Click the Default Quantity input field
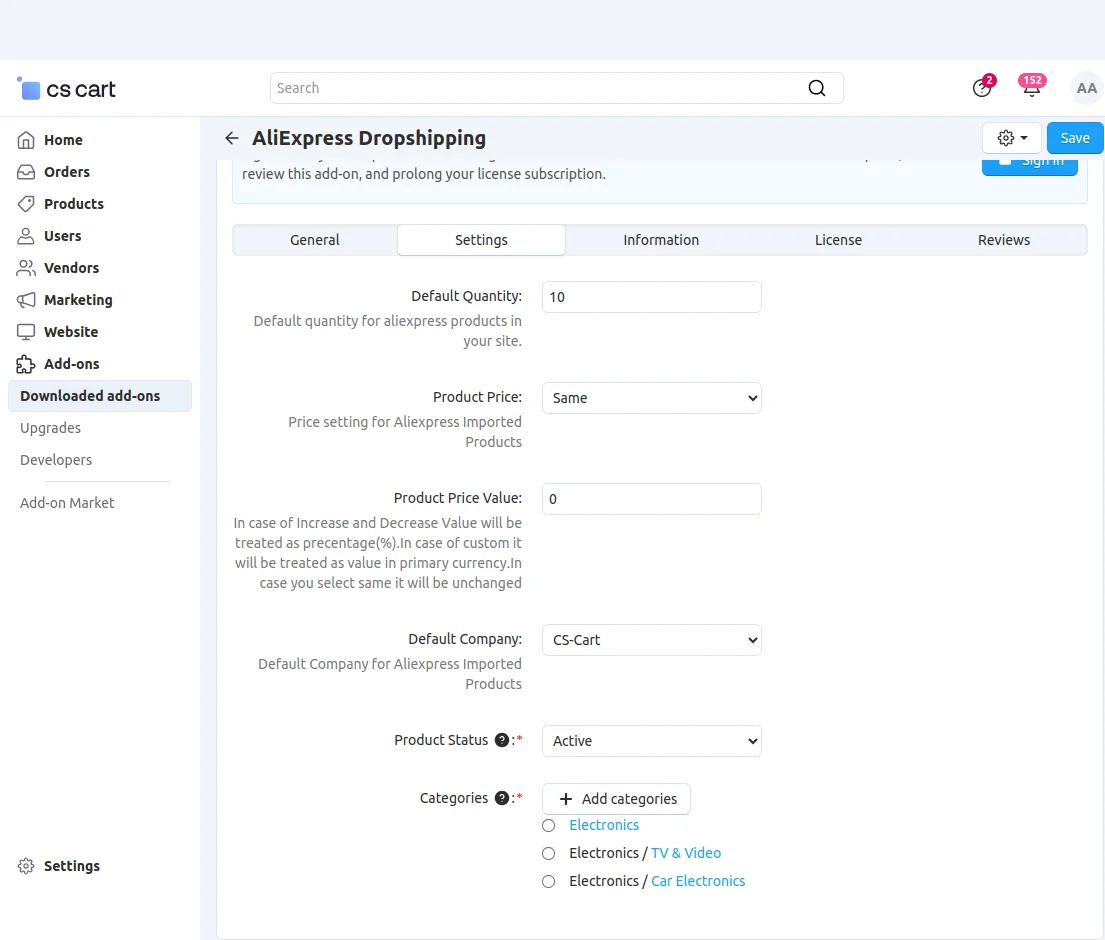Viewport: 1105px width, 940px height. pos(651,297)
